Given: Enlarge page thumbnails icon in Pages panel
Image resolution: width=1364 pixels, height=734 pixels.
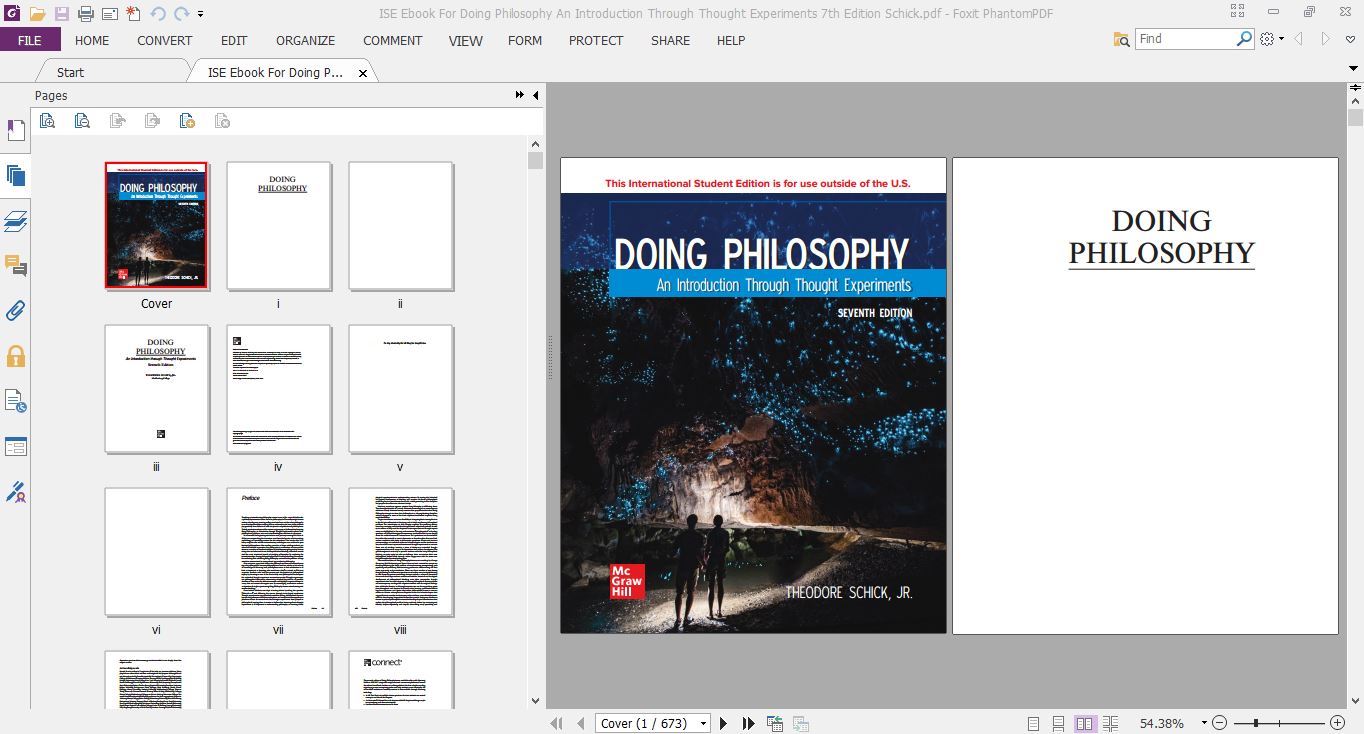Looking at the screenshot, I should [47, 121].
